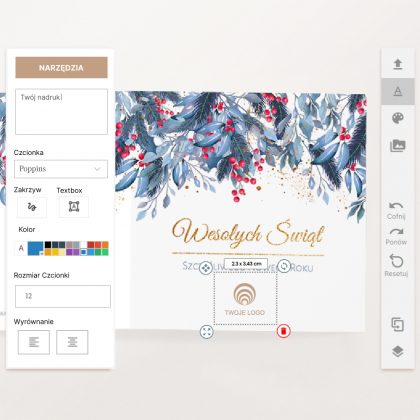Delete the logo with red trash icon
Image resolution: width=420 pixels, height=420 pixels.
[284, 331]
